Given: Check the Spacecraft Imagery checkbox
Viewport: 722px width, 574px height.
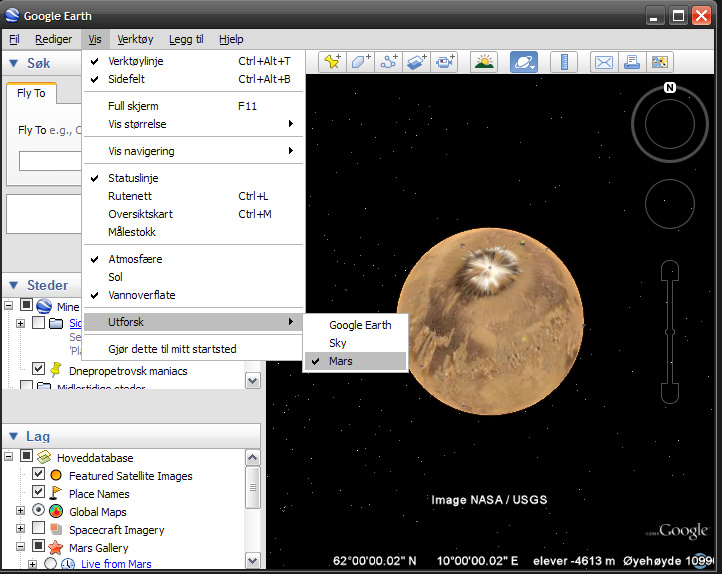Looking at the screenshot, I should (38, 528).
